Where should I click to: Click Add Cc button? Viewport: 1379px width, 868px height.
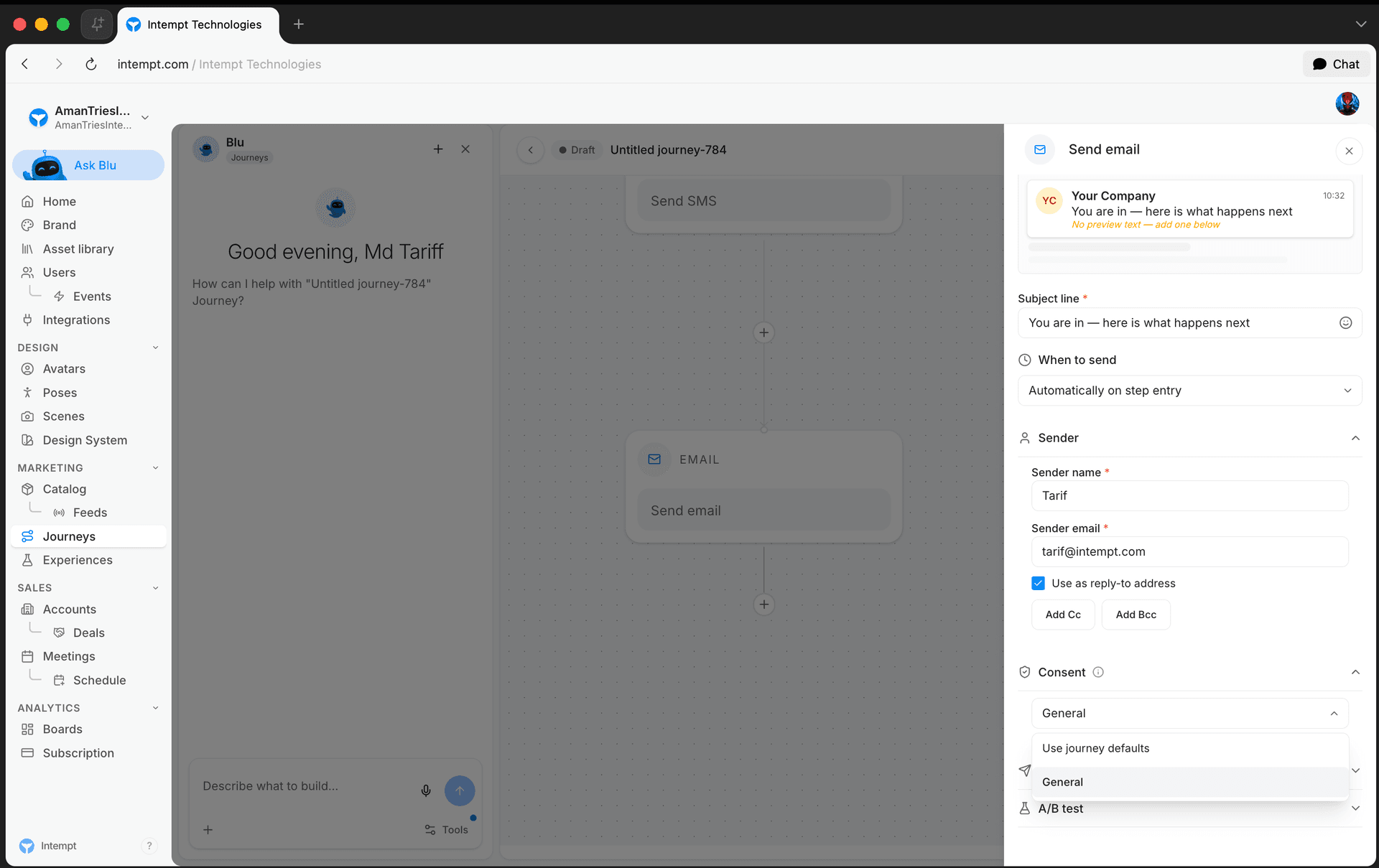tap(1063, 615)
